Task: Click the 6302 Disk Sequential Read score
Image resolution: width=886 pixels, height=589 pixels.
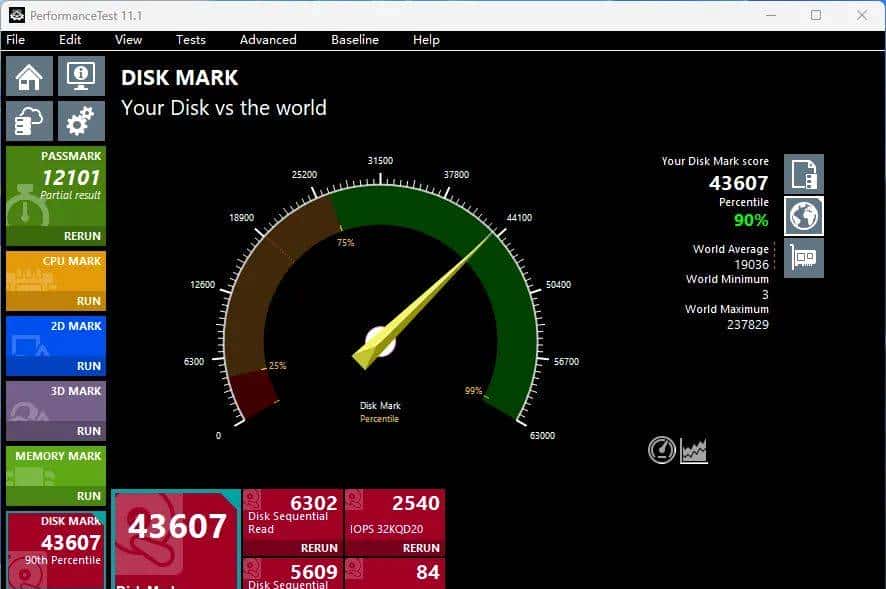Action: (x=314, y=503)
